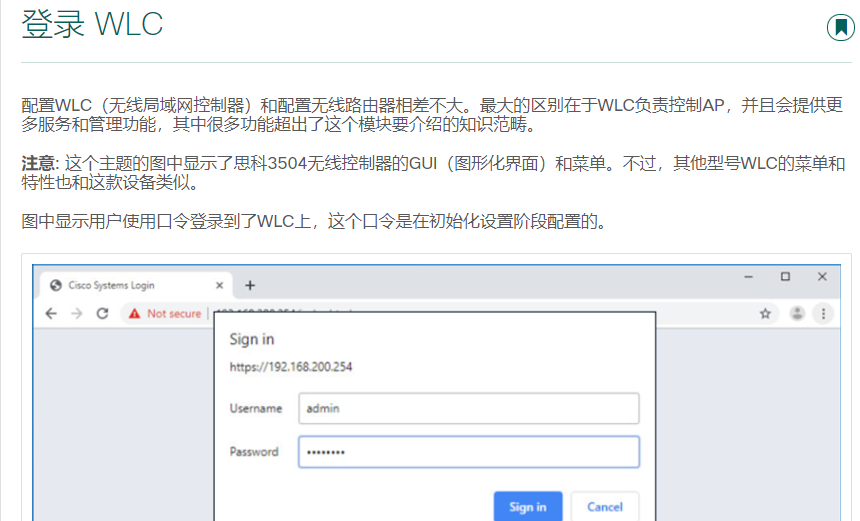
Task: Maximize the embedded browser window
Action: [785, 276]
